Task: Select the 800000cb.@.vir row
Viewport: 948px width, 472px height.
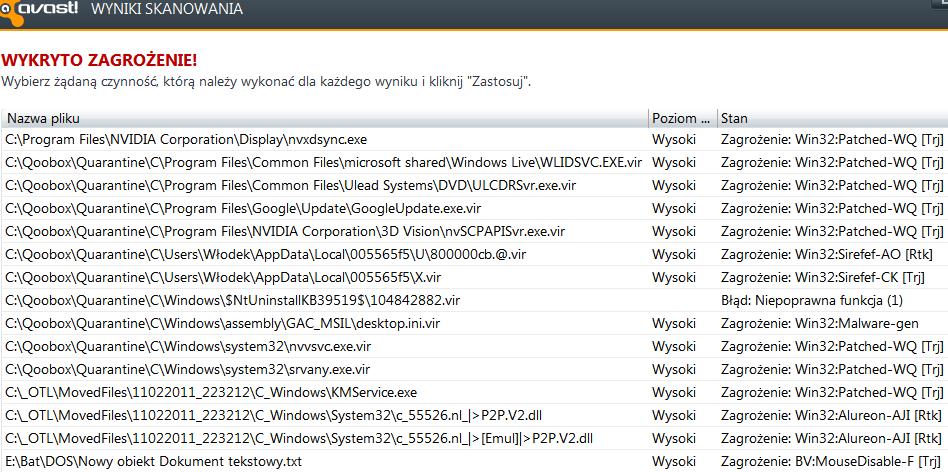Action: click(475, 254)
